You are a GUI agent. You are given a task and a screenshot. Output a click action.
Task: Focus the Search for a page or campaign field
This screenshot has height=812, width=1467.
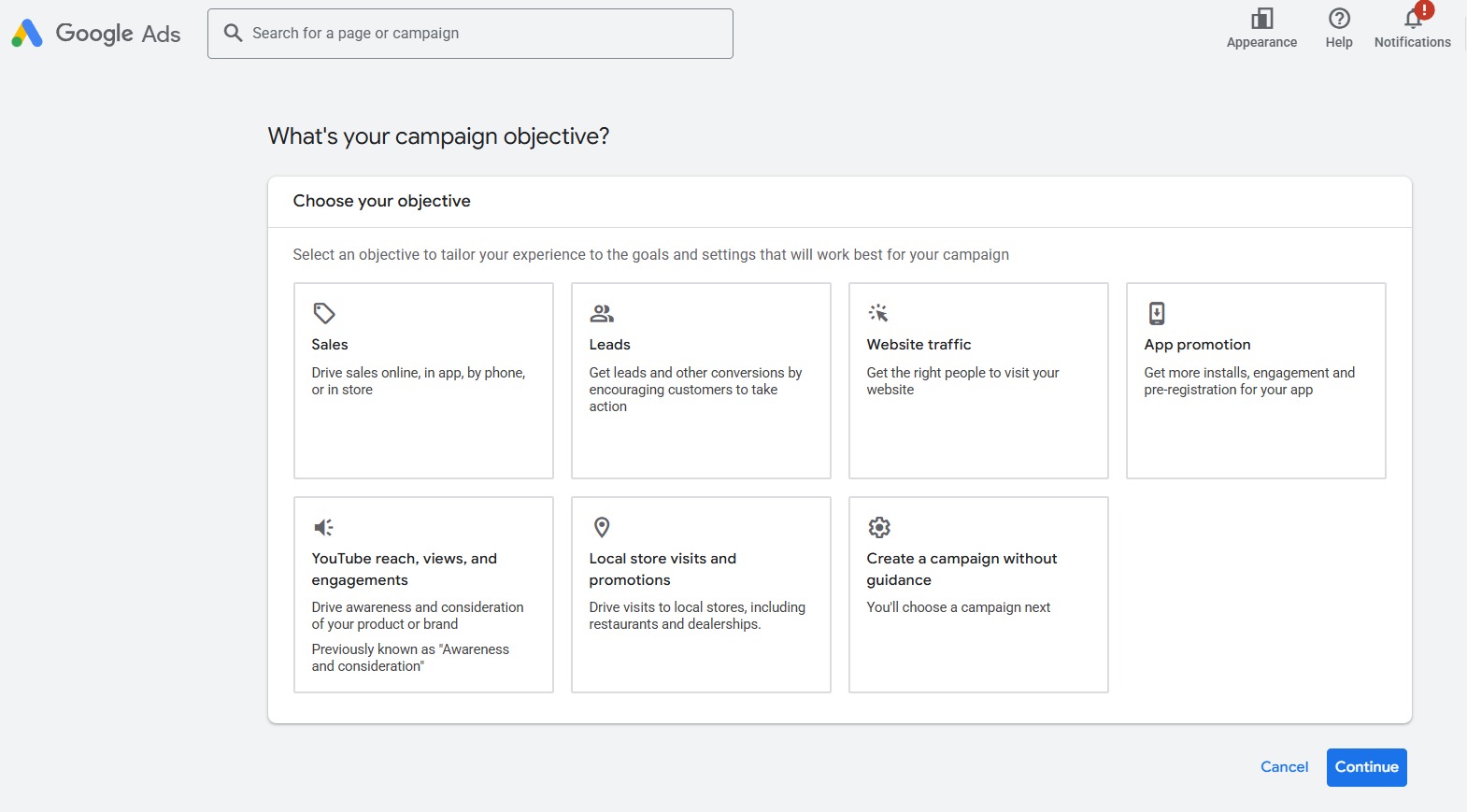click(470, 34)
